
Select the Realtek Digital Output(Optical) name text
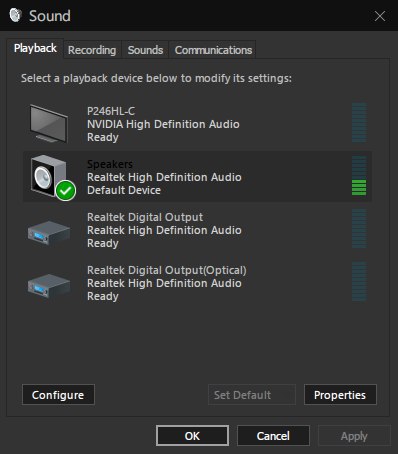pos(167,270)
